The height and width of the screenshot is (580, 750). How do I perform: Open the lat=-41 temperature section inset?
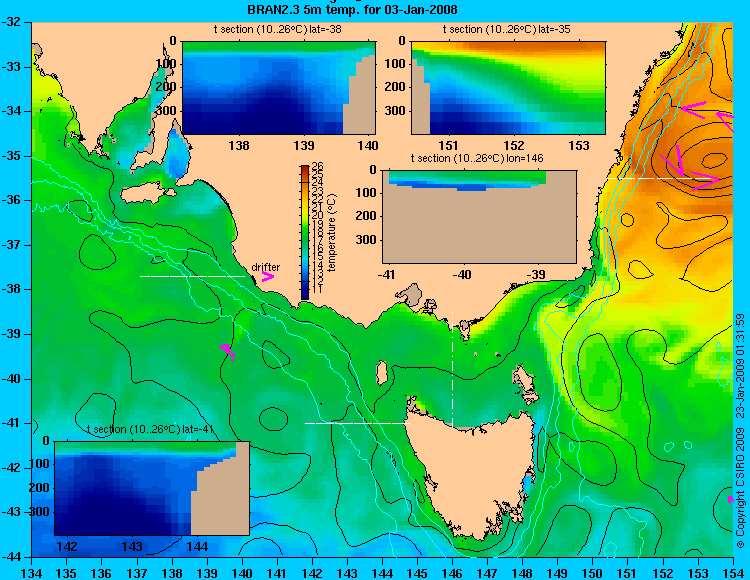152,488
